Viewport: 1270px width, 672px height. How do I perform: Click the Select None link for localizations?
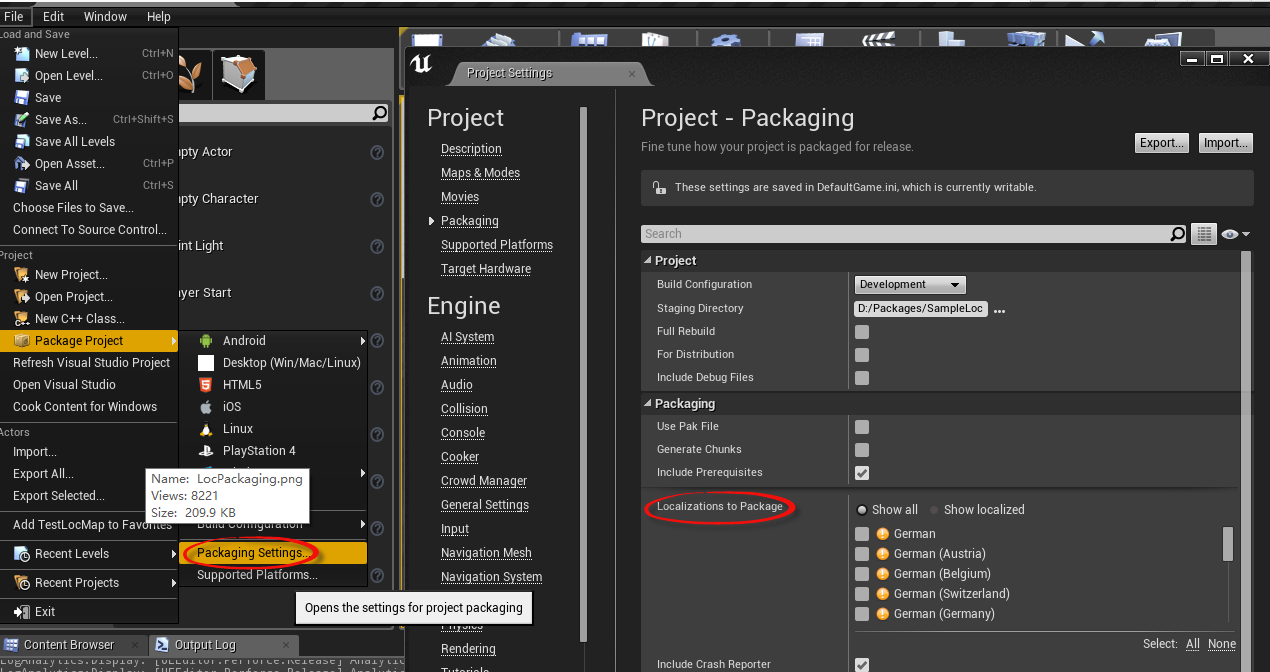tap(1222, 644)
